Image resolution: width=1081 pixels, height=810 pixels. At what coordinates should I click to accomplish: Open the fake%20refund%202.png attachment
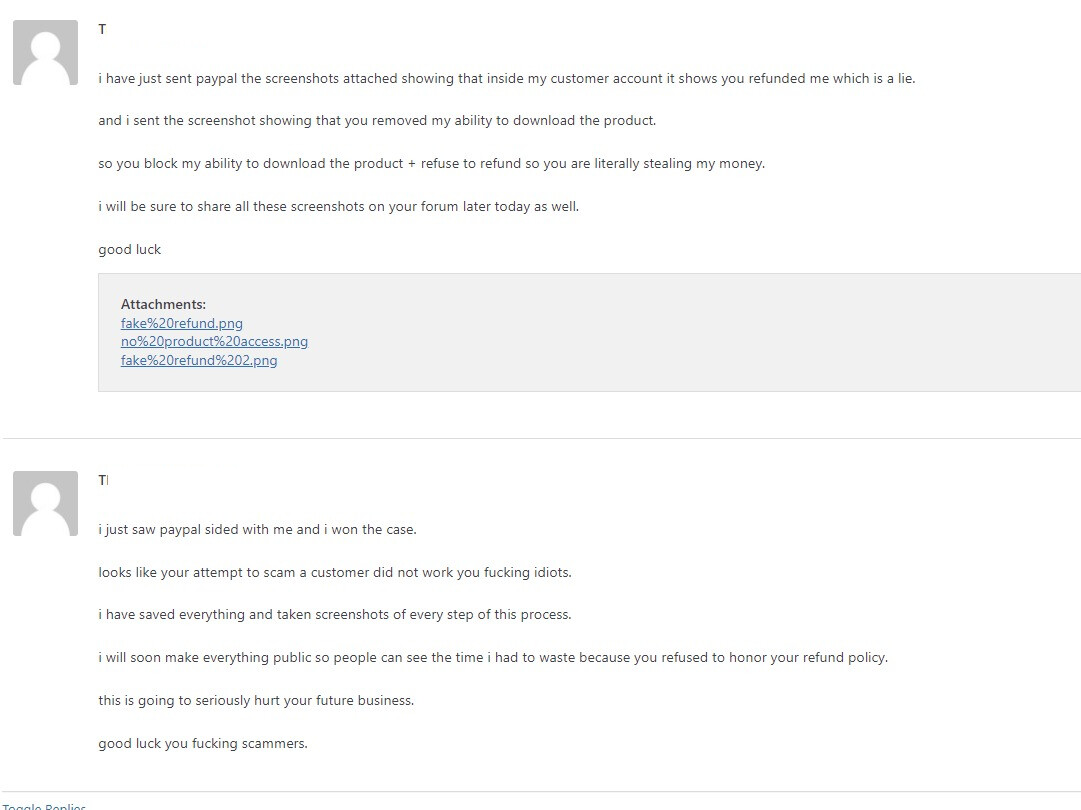point(199,360)
